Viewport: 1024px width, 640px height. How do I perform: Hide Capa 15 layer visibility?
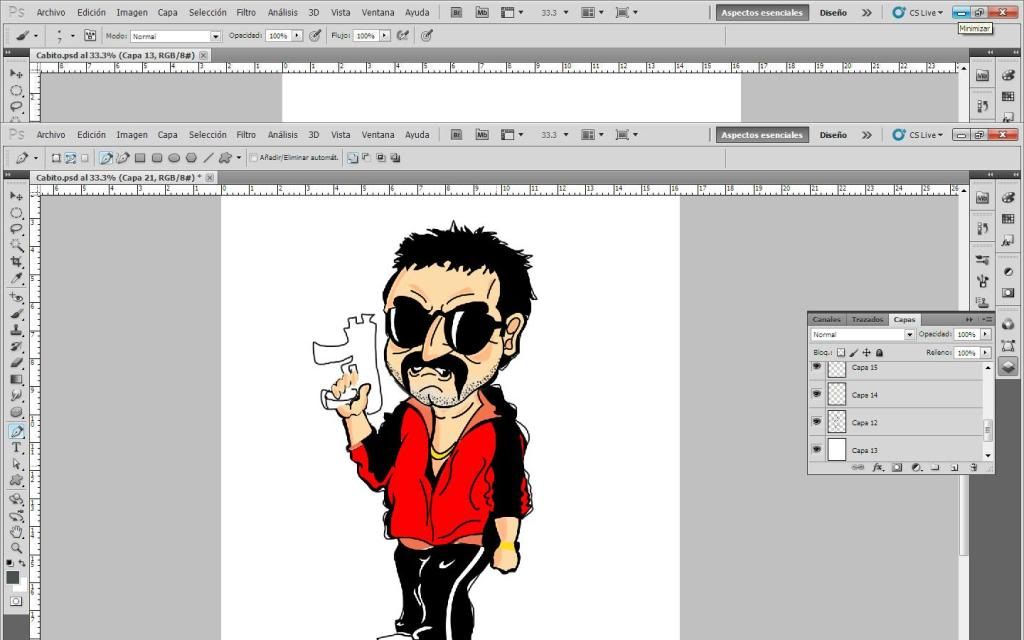[816, 367]
